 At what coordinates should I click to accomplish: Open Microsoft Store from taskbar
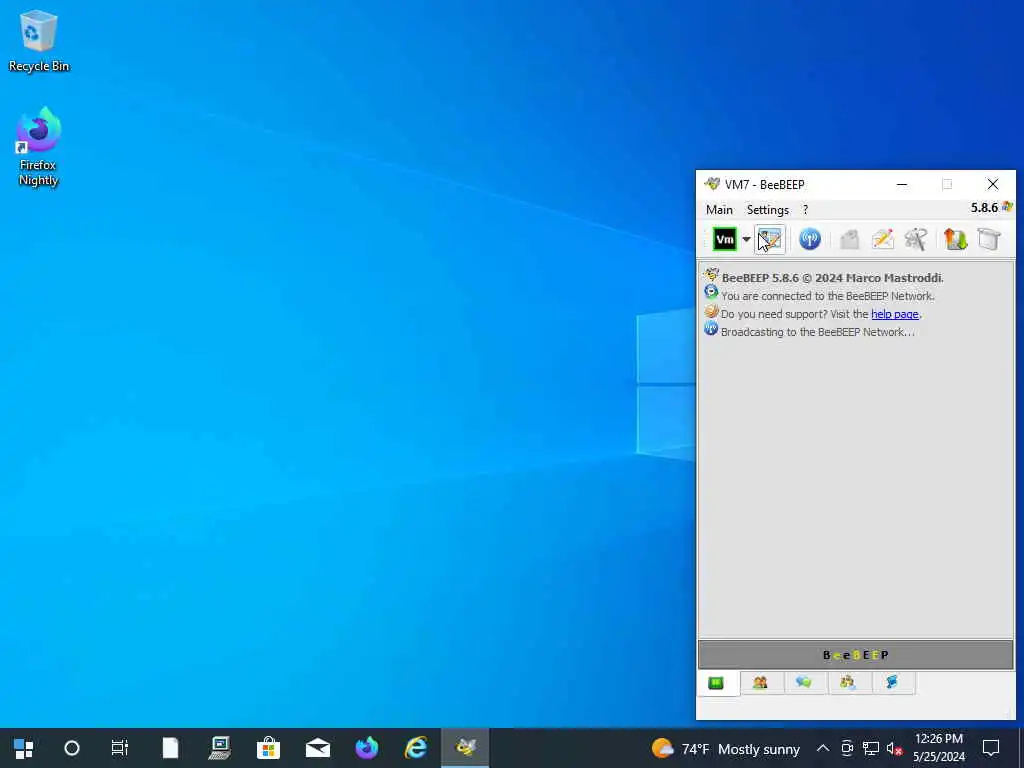(x=268, y=748)
